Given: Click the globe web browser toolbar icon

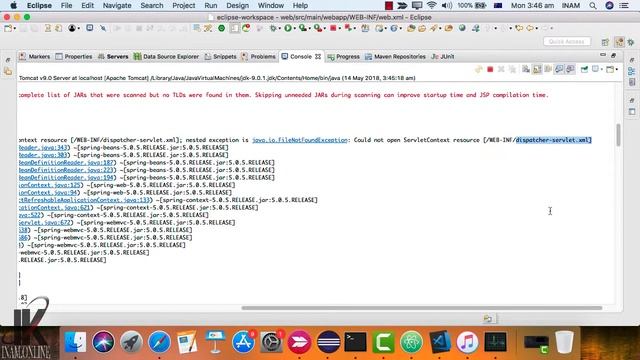Looking at the screenshot, I should pyautogui.click(x=462, y=28).
